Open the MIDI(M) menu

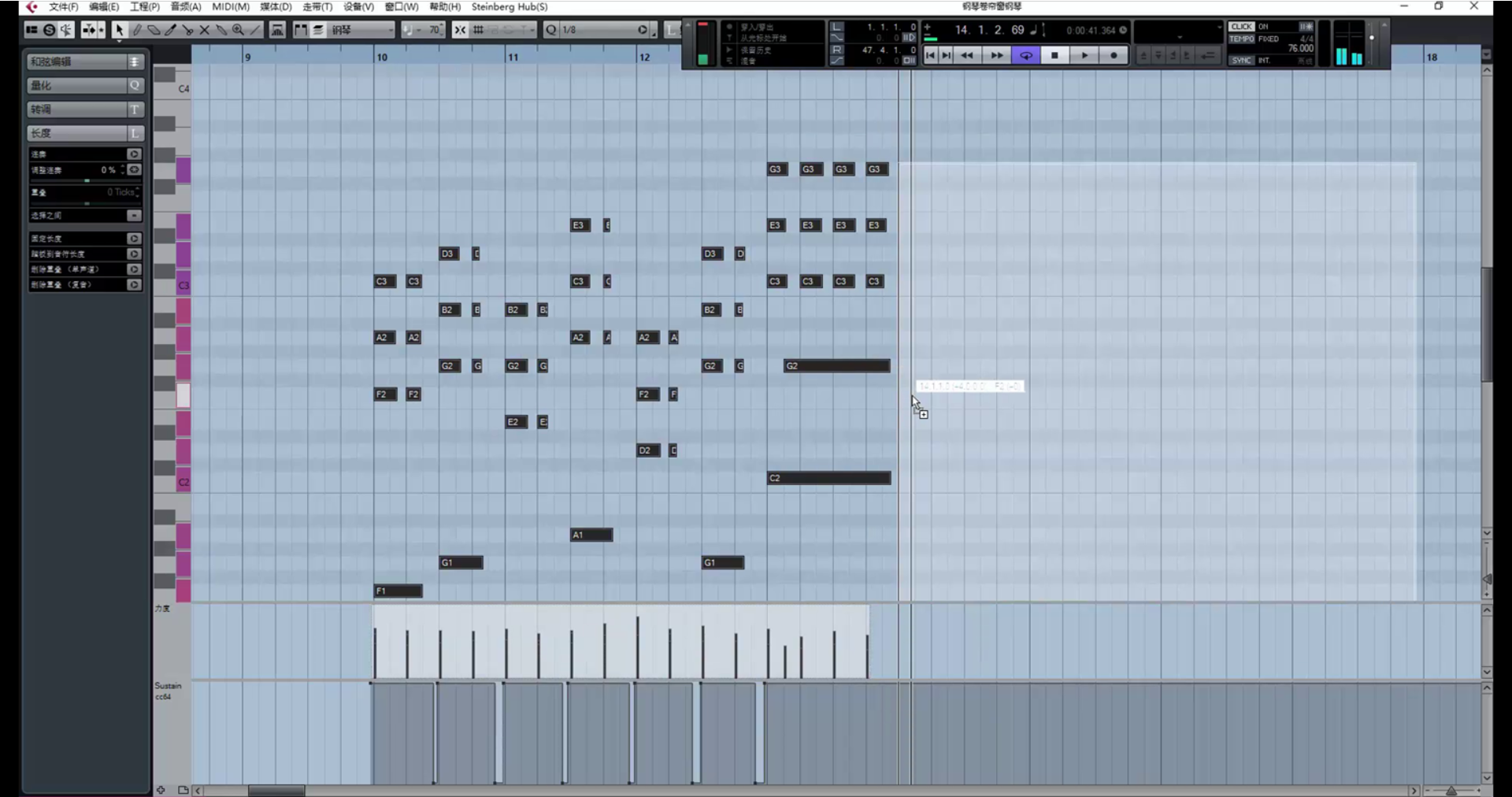(x=231, y=7)
